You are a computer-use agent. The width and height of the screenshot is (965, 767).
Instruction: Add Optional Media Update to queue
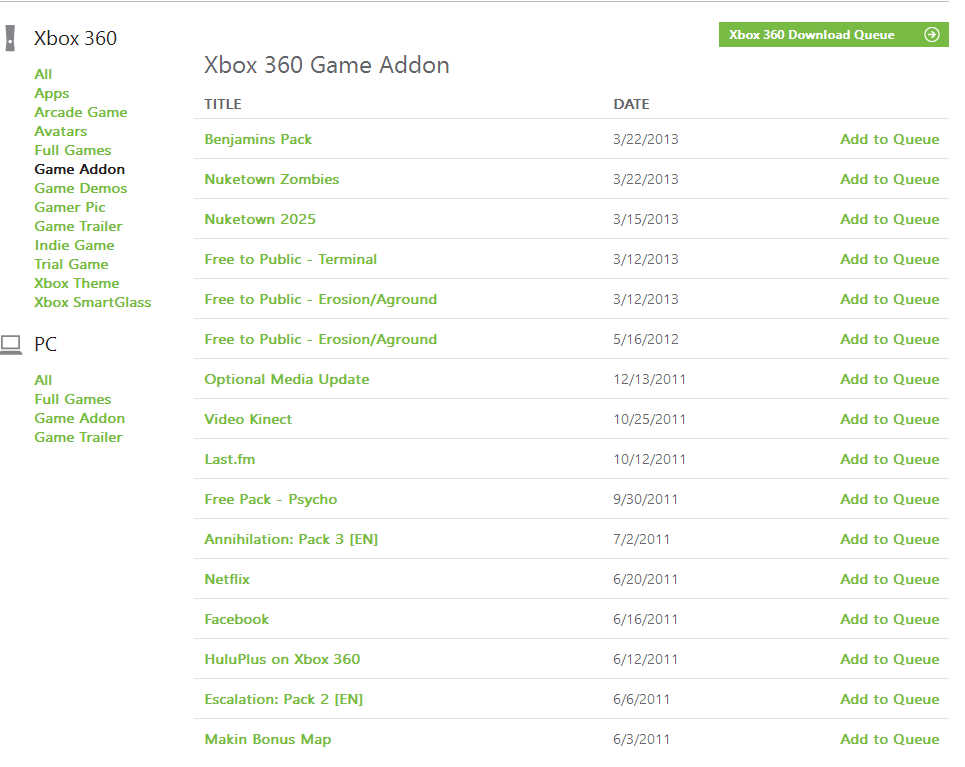point(890,380)
